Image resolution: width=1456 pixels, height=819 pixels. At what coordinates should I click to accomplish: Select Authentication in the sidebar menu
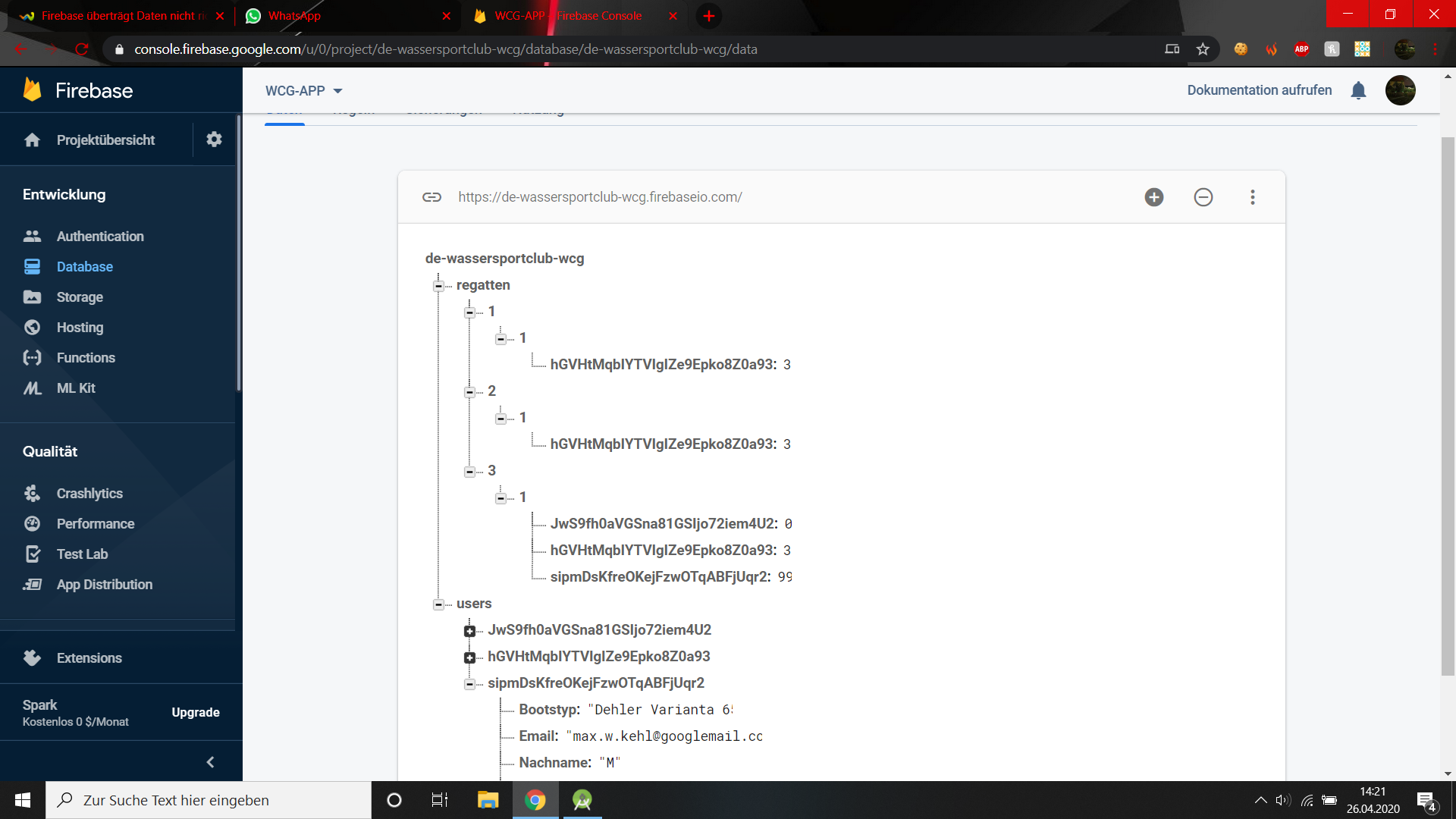click(x=99, y=237)
